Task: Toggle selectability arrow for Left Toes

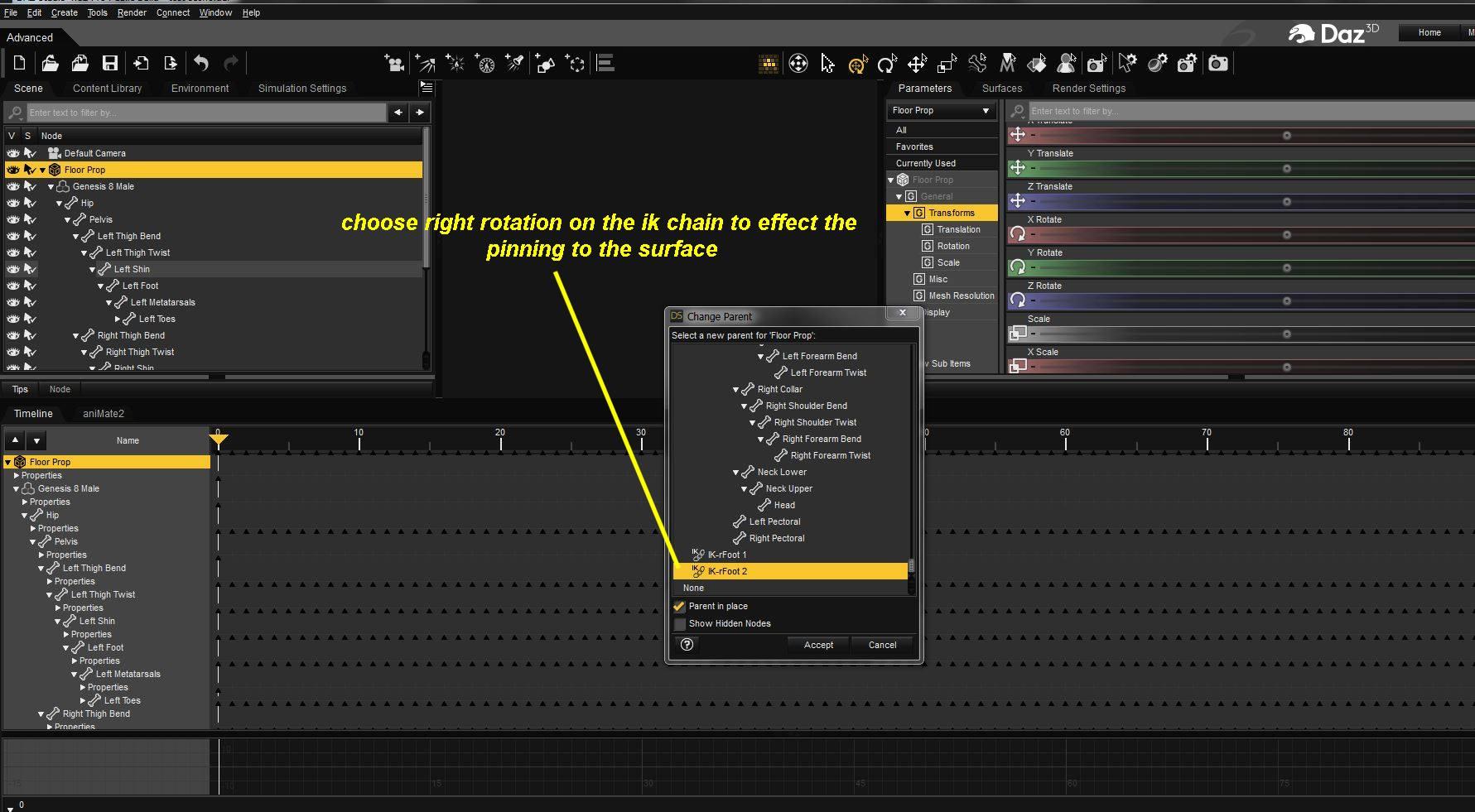Action: click(x=30, y=319)
